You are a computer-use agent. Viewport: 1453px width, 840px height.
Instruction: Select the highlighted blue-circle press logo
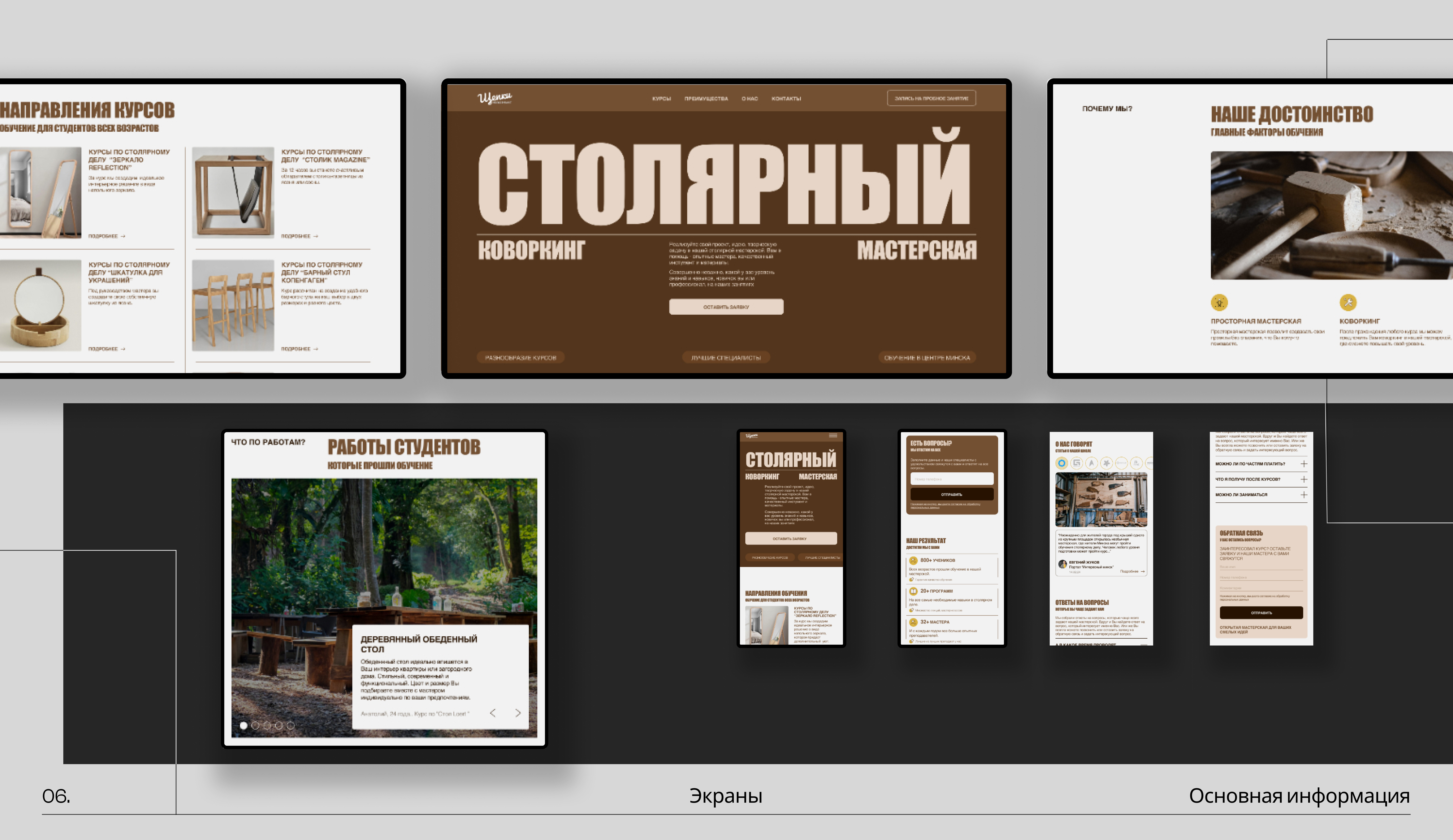tap(1061, 463)
